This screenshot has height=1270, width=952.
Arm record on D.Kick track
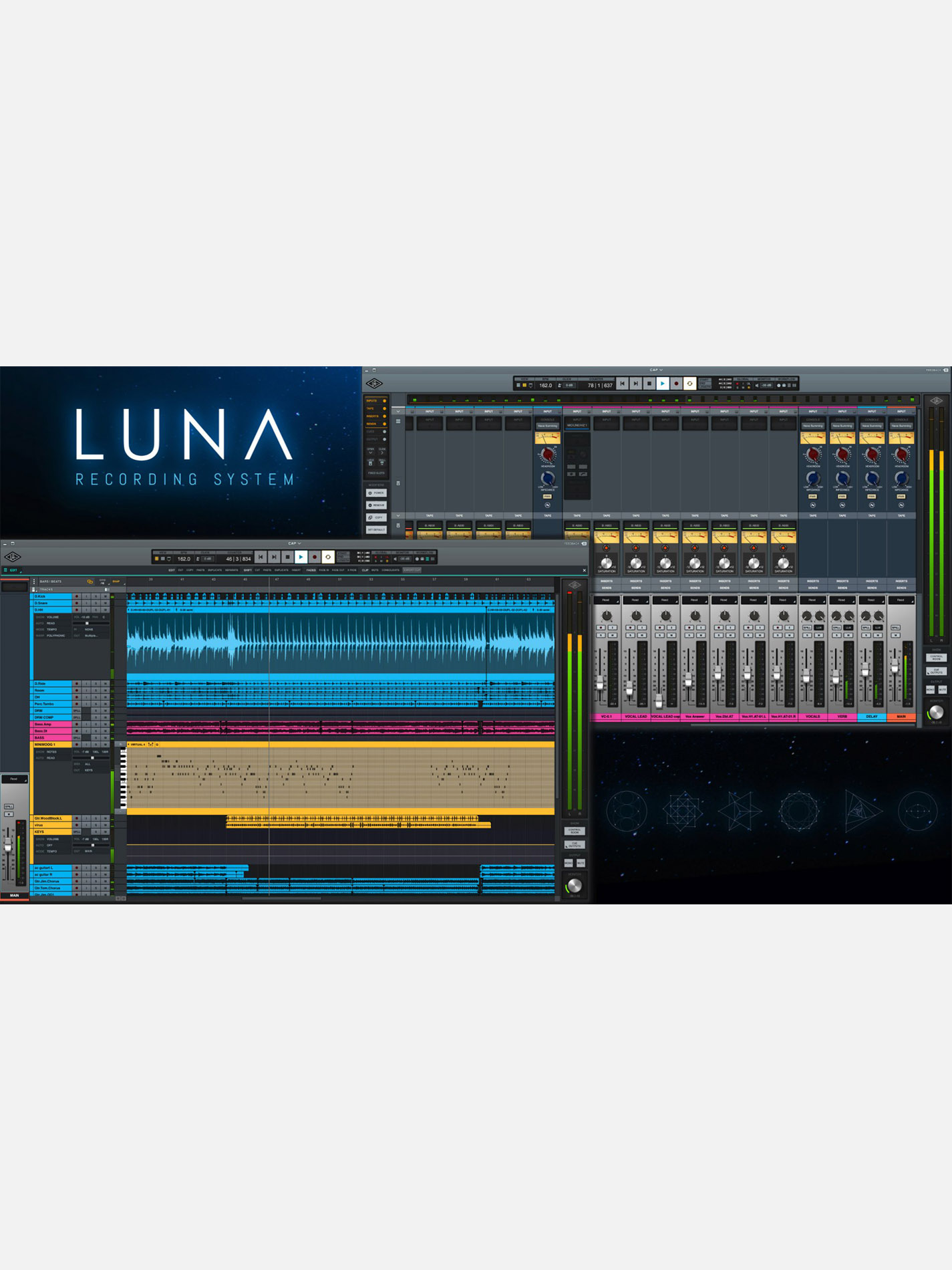pyautogui.click(x=76, y=596)
